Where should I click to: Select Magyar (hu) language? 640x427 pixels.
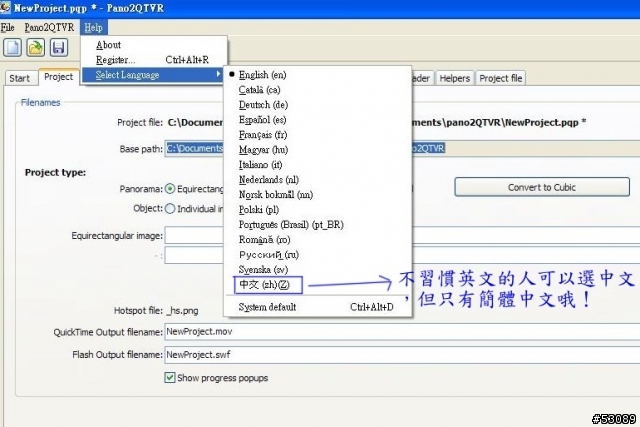click(318, 150)
